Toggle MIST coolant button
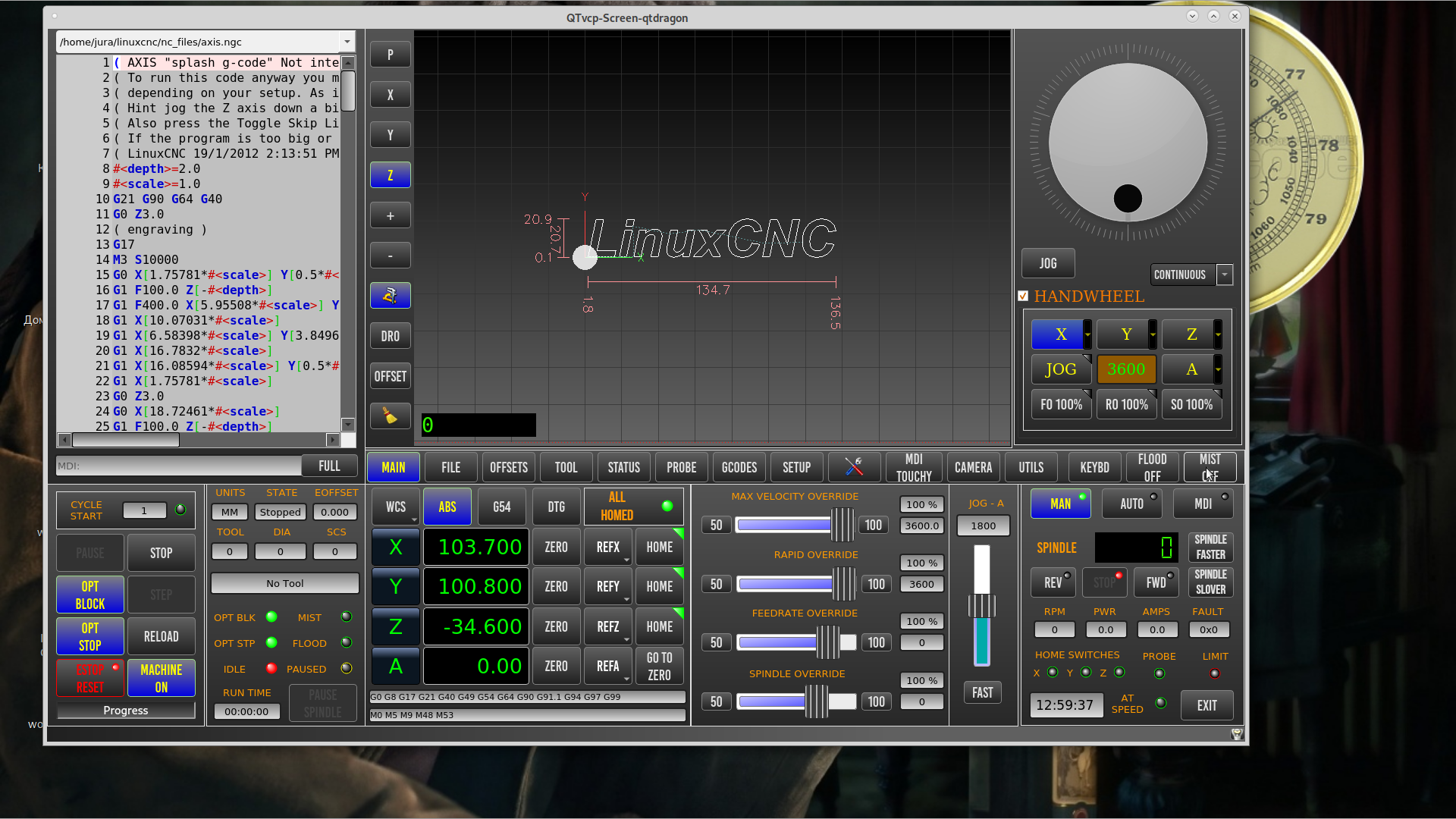This screenshot has width=1456, height=819. coord(1210,467)
